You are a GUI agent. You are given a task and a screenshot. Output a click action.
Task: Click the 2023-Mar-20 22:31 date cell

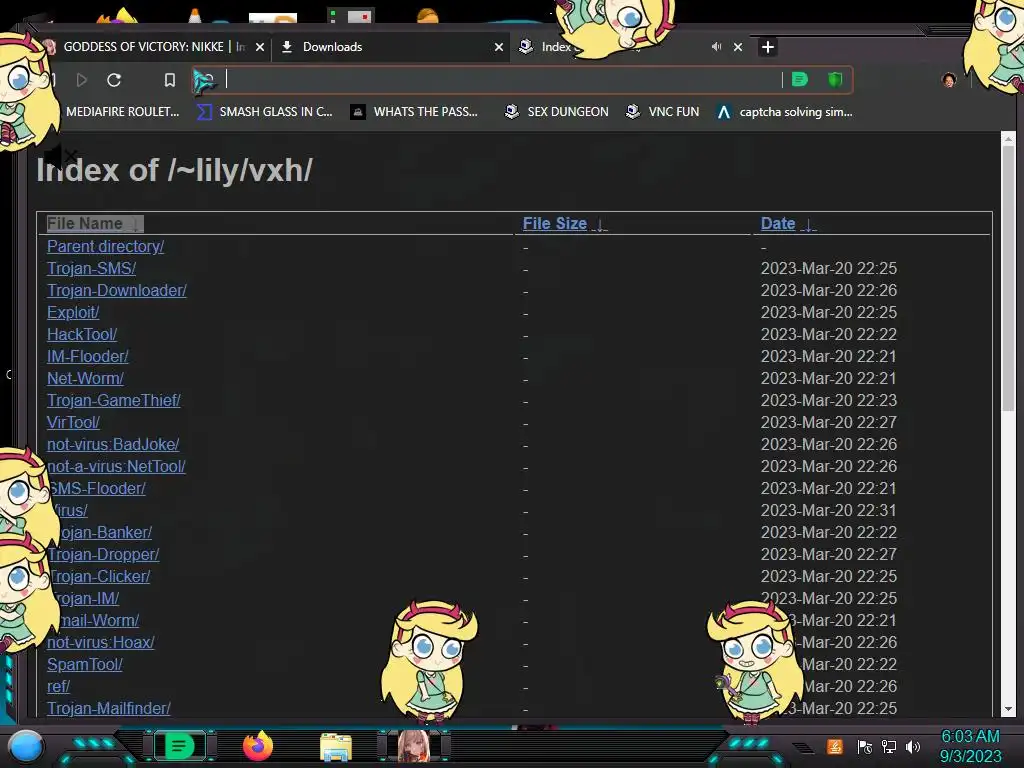[x=829, y=511]
